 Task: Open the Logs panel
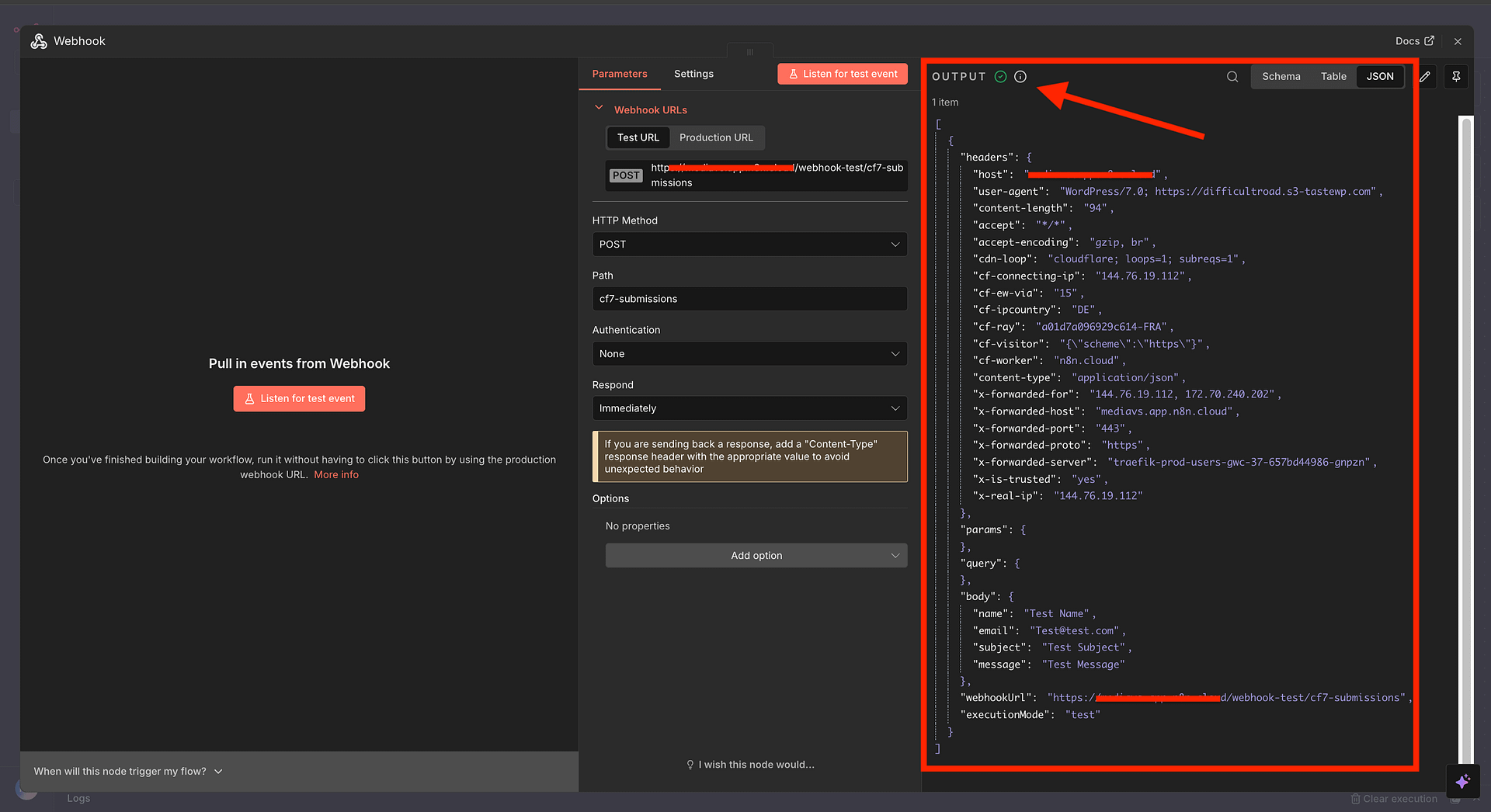pos(78,798)
